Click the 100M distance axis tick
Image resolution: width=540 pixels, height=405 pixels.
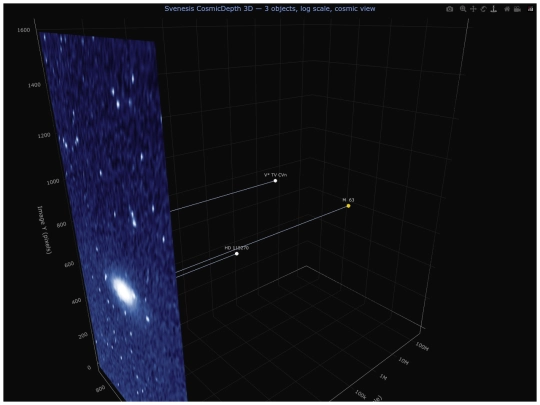pos(422,346)
